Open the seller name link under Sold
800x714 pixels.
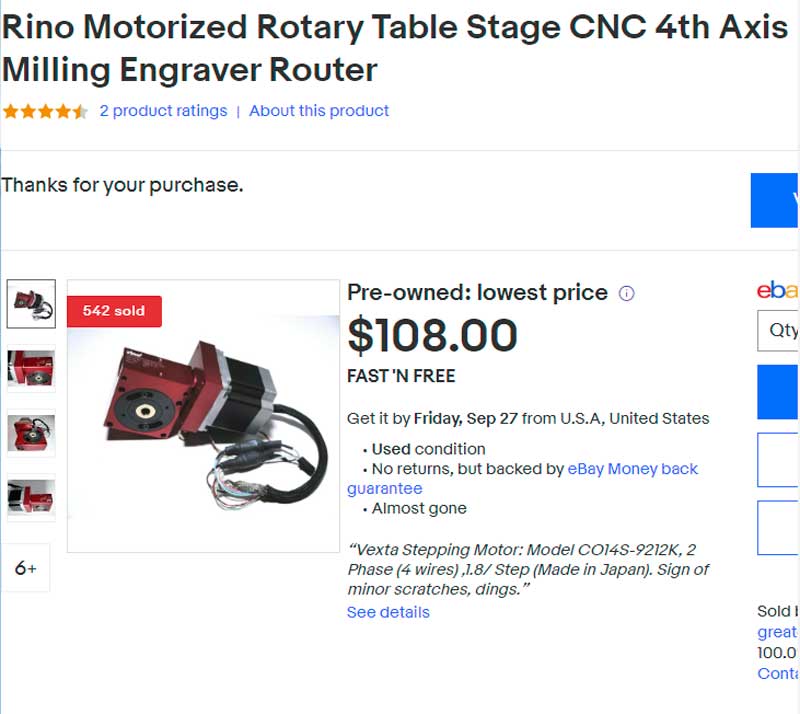(777, 632)
